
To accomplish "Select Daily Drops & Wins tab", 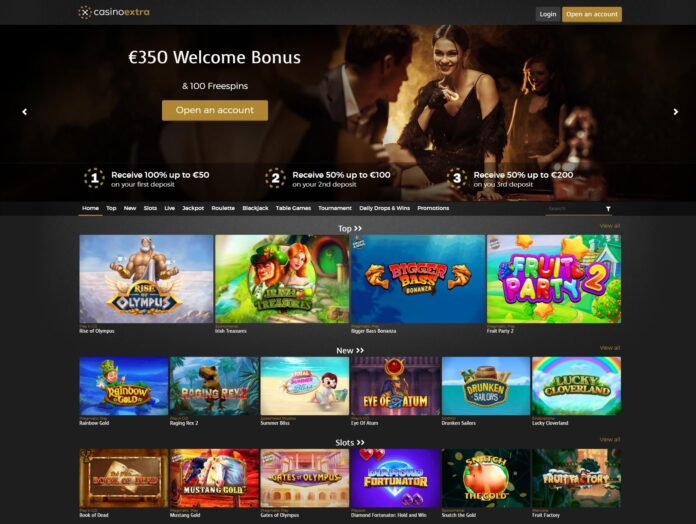I will pos(384,208).
